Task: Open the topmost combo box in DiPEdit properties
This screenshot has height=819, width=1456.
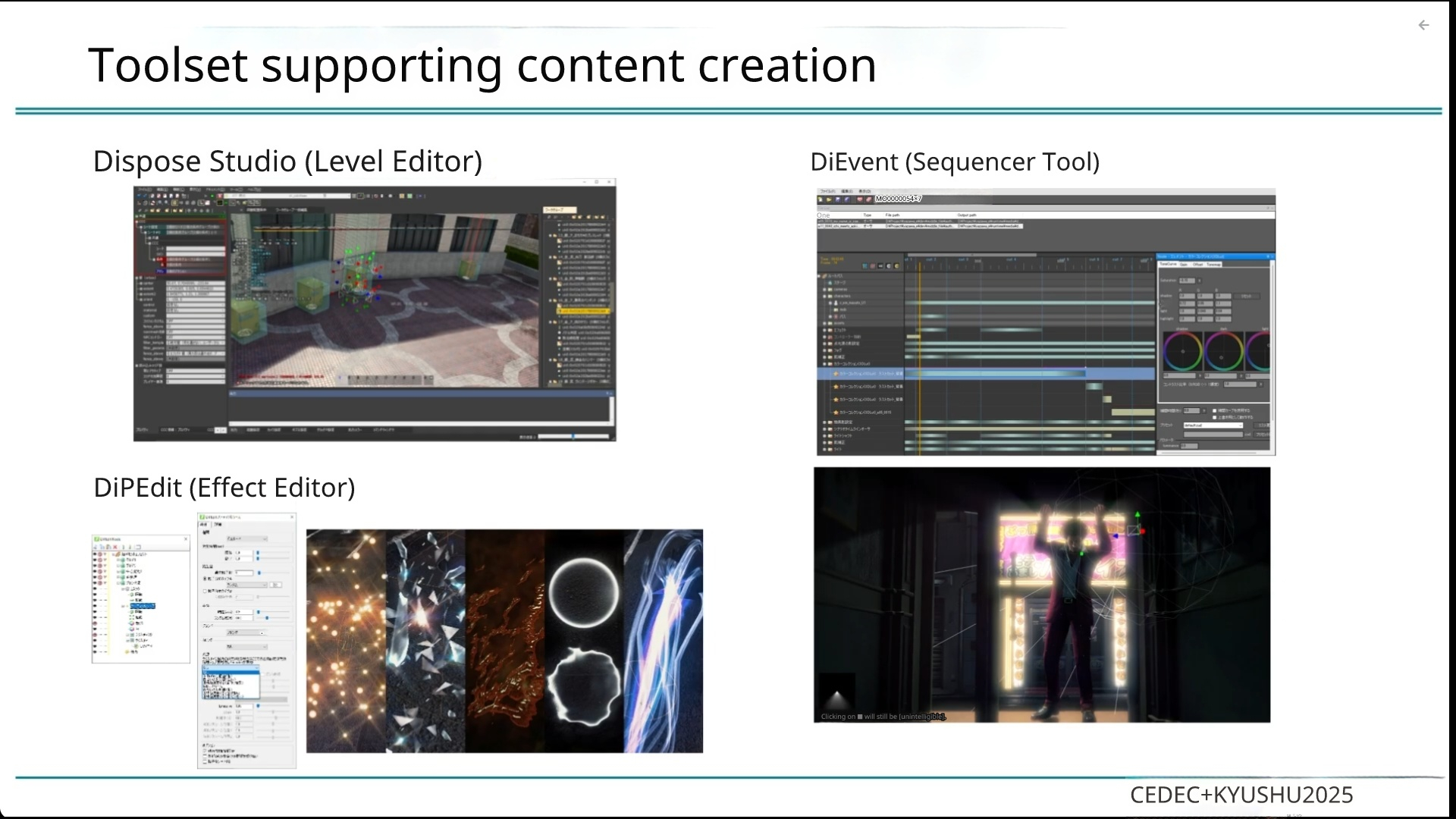Action: (247, 539)
